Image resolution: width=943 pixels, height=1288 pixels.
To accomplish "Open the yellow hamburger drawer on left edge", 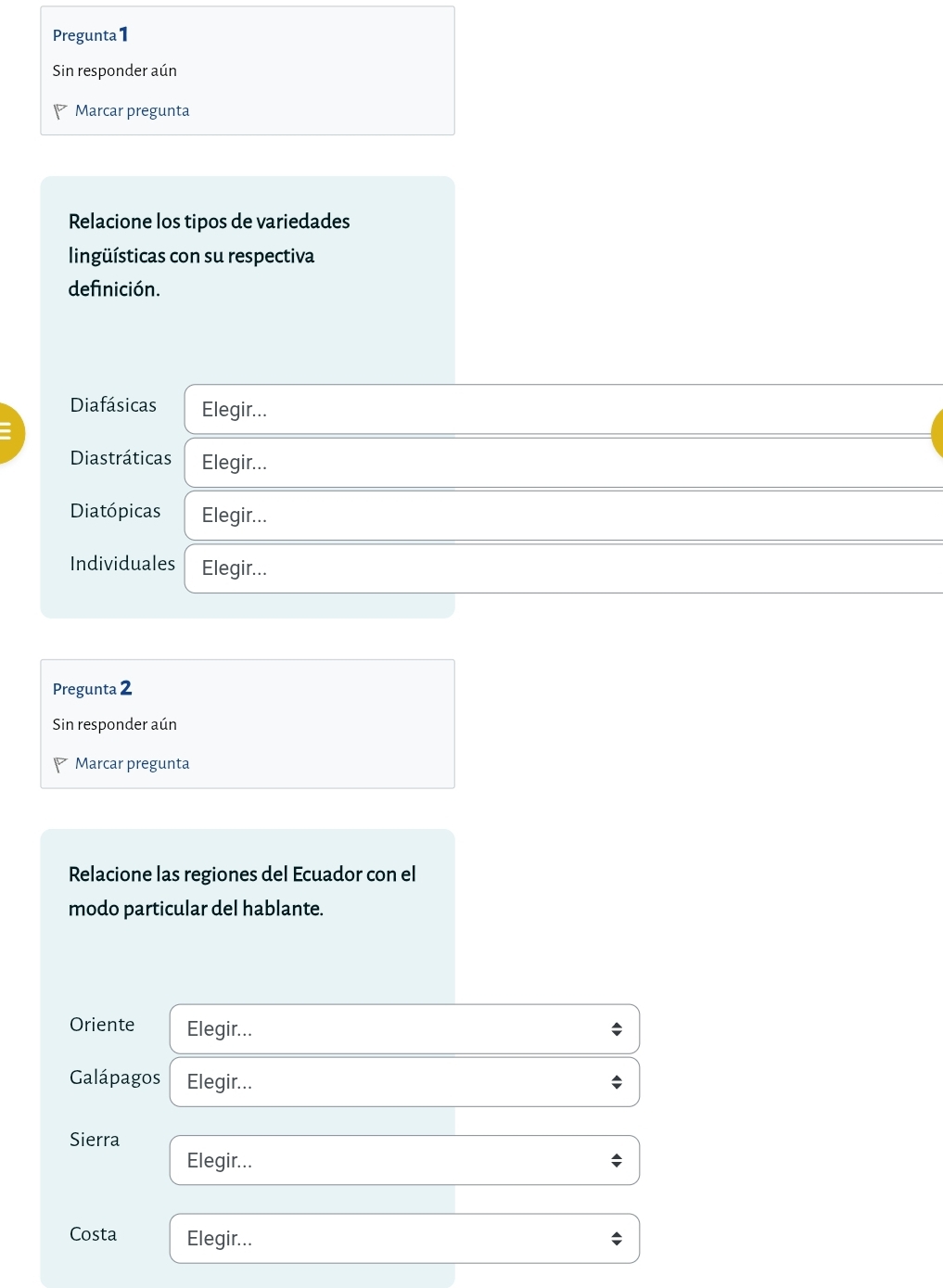I will pos(8,433).
